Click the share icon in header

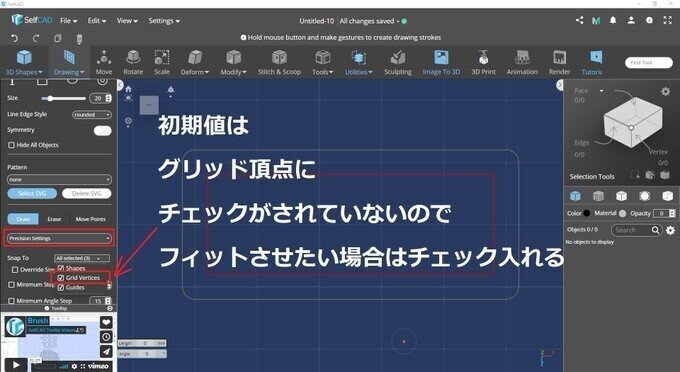tap(579, 20)
